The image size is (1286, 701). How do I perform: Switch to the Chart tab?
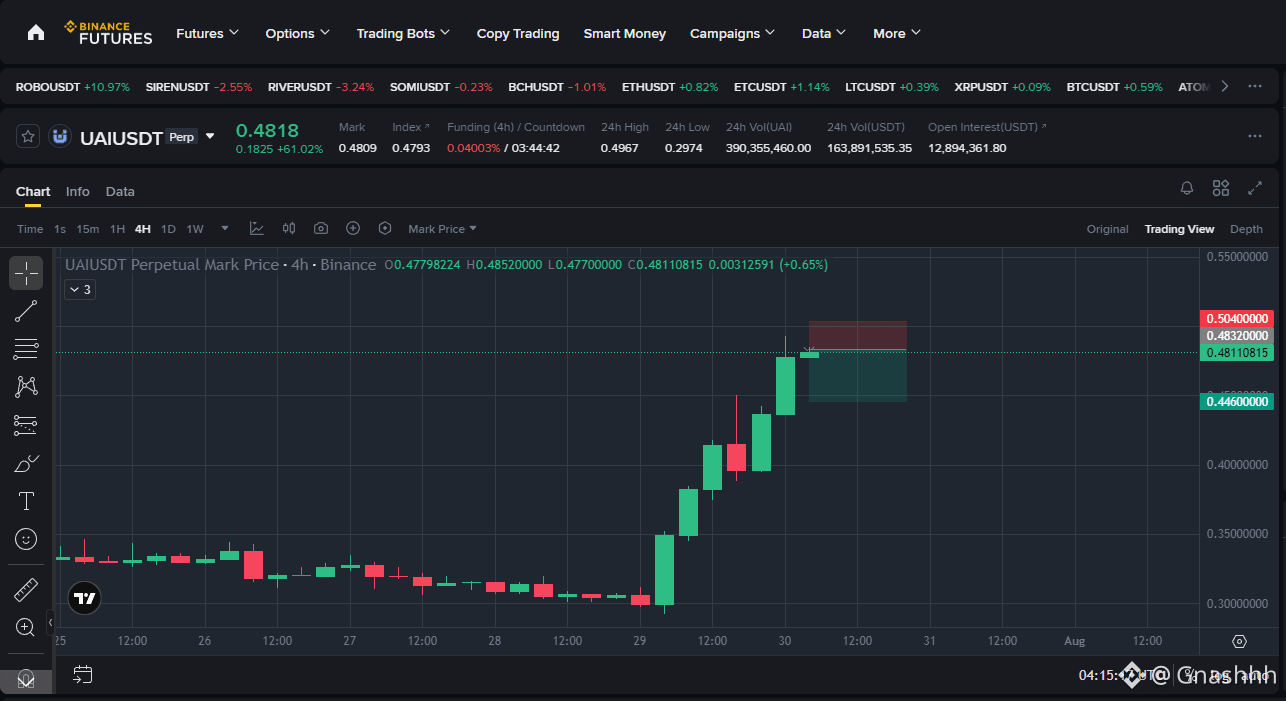33,191
